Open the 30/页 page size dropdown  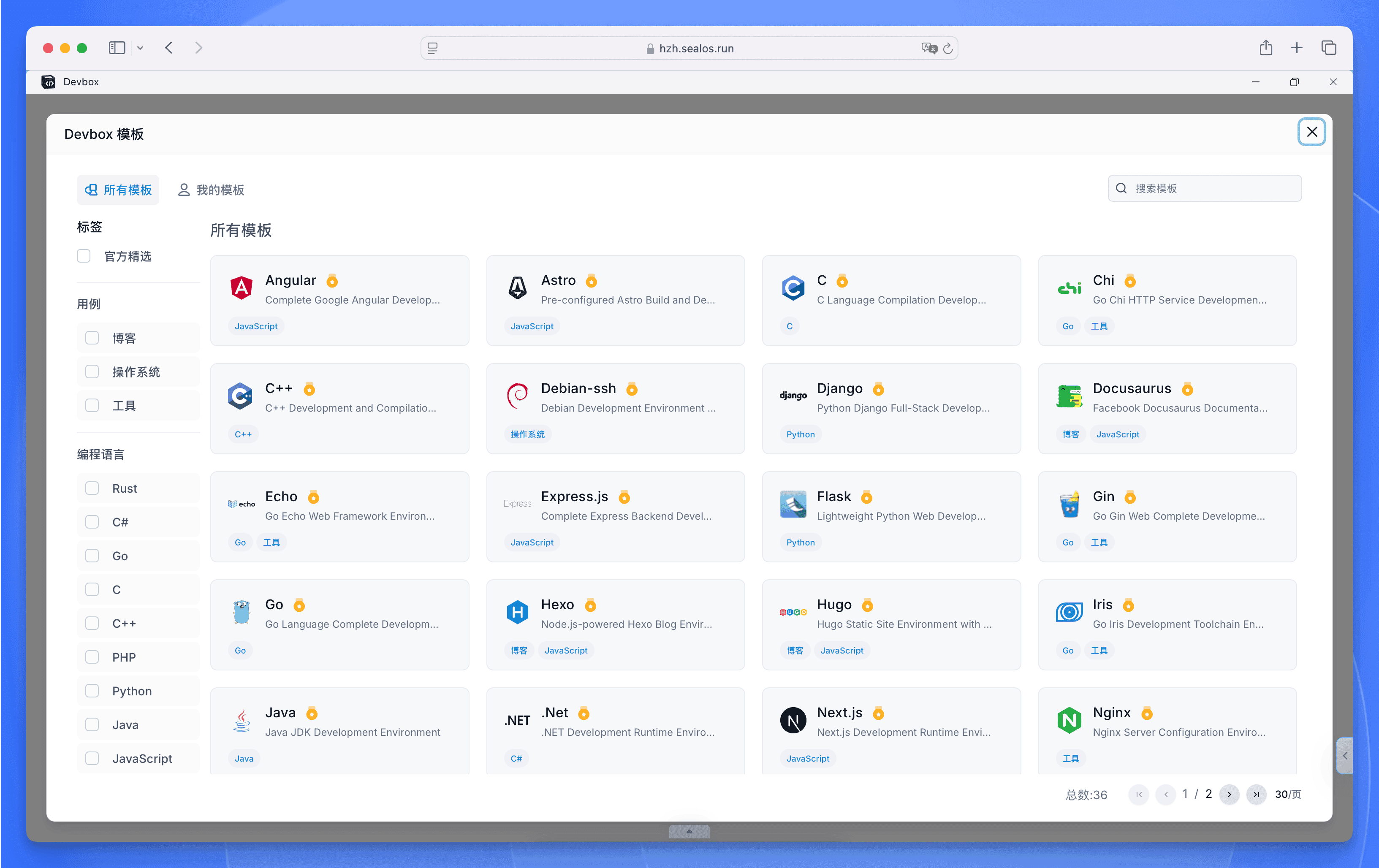(1288, 794)
